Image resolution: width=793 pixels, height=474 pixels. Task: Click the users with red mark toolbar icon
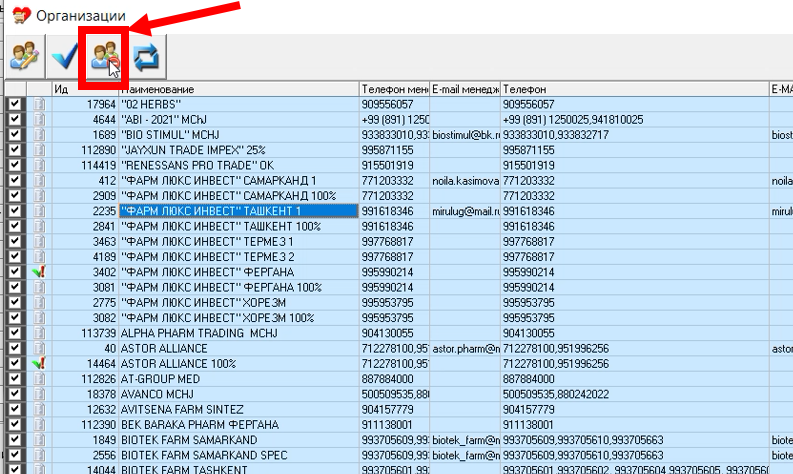coord(104,57)
